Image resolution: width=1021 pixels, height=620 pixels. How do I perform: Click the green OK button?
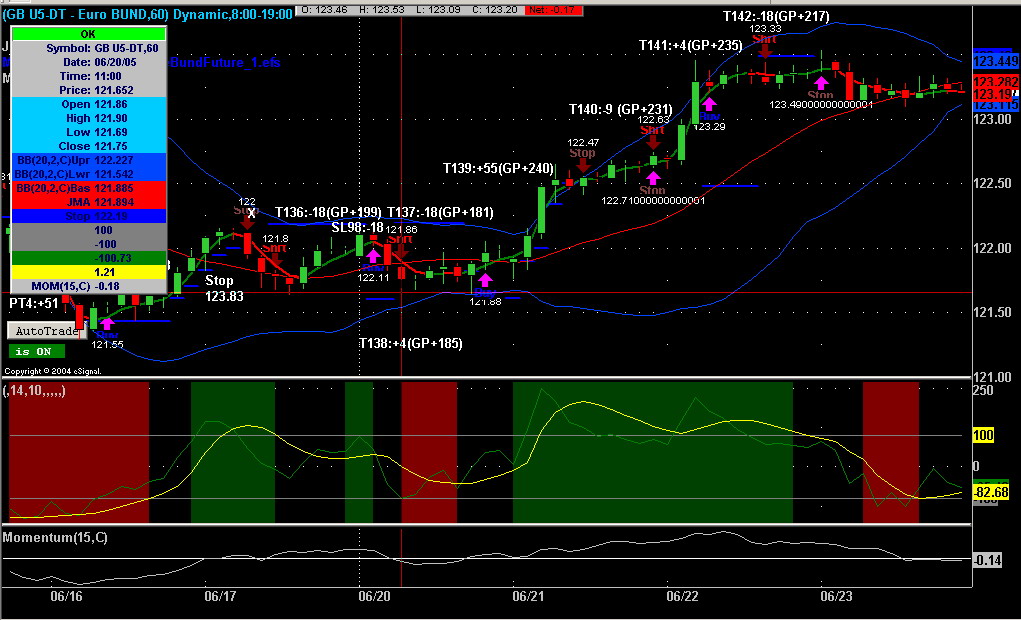89,35
